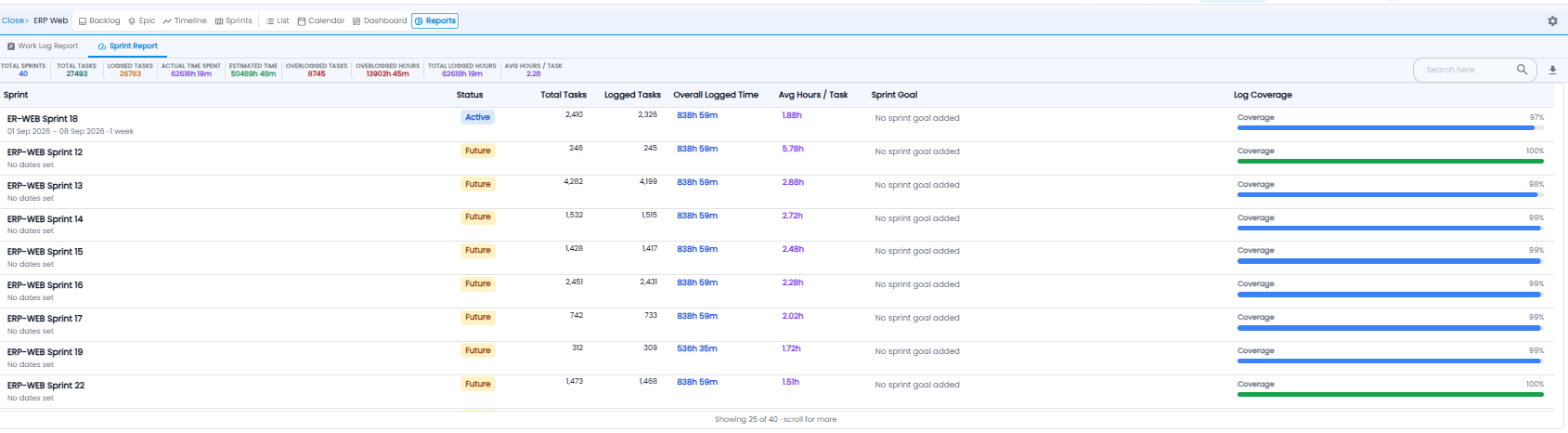Click the magnifier icon in search box
1568x433 pixels.
click(x=1522, y=70)
